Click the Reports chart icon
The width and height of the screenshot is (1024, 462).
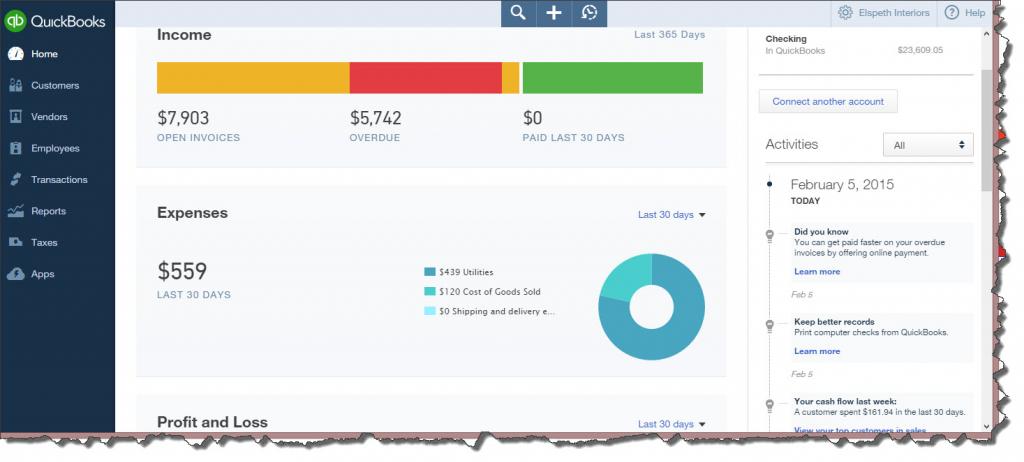pos(16,211)
